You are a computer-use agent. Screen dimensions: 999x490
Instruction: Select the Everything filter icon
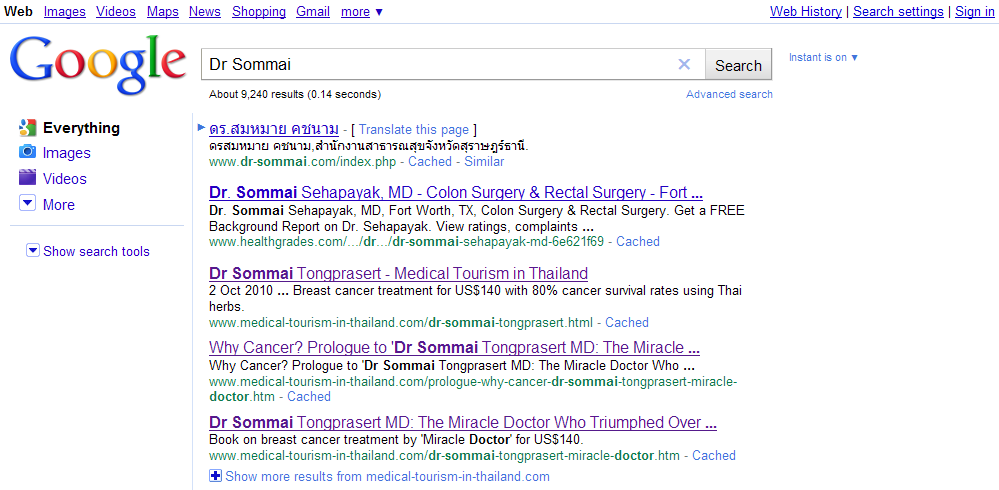[x=27, y=128]
